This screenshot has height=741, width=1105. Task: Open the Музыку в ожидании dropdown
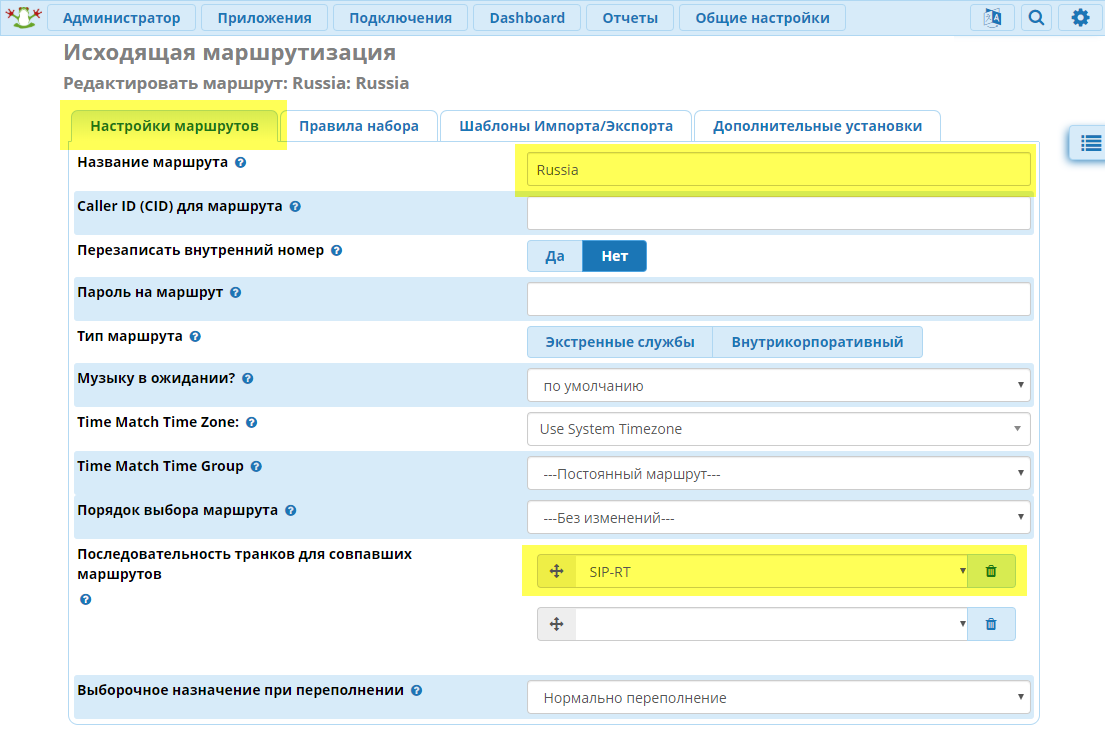(779, 386)
